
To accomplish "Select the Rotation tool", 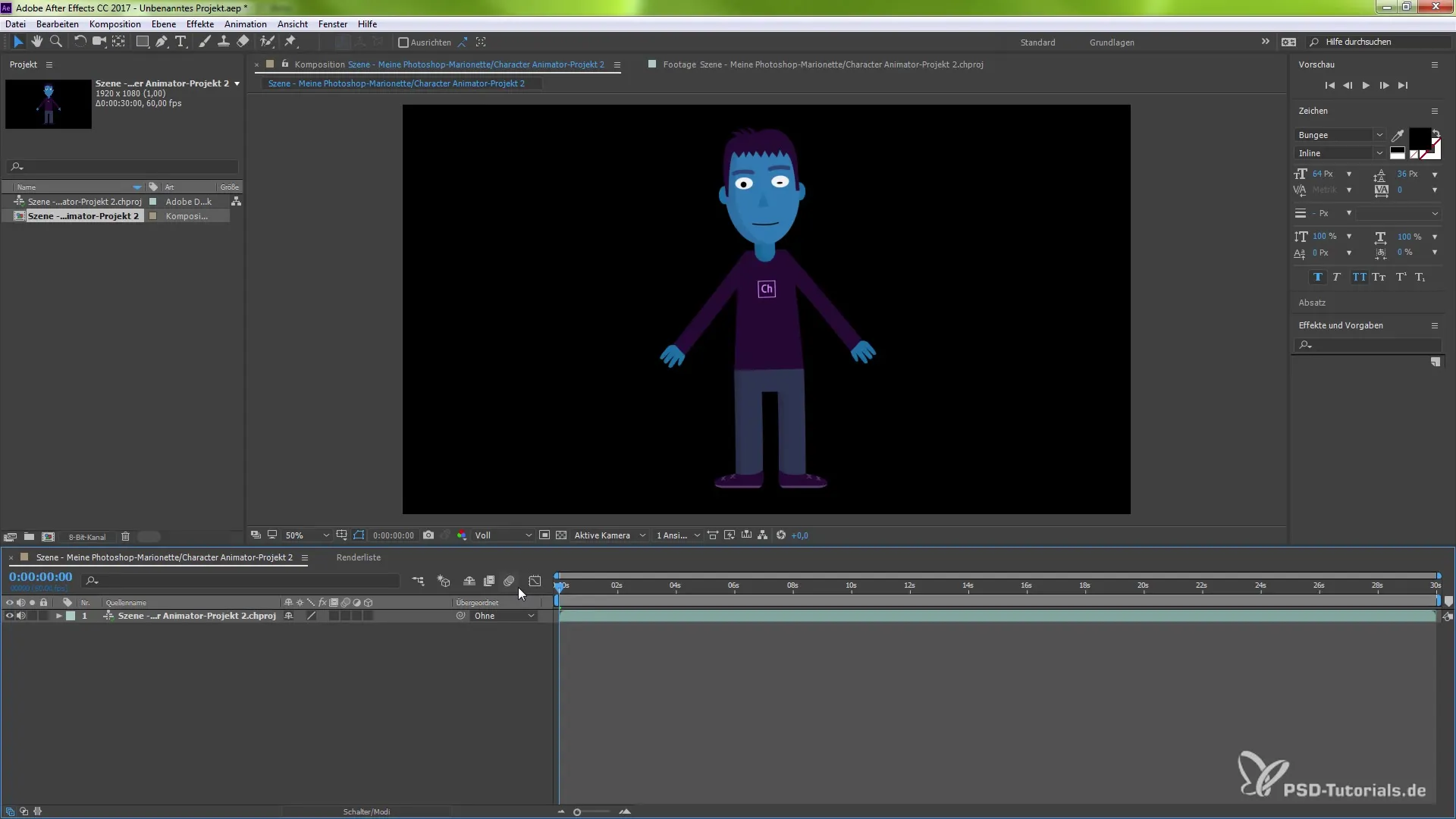I will coord(80,42).
